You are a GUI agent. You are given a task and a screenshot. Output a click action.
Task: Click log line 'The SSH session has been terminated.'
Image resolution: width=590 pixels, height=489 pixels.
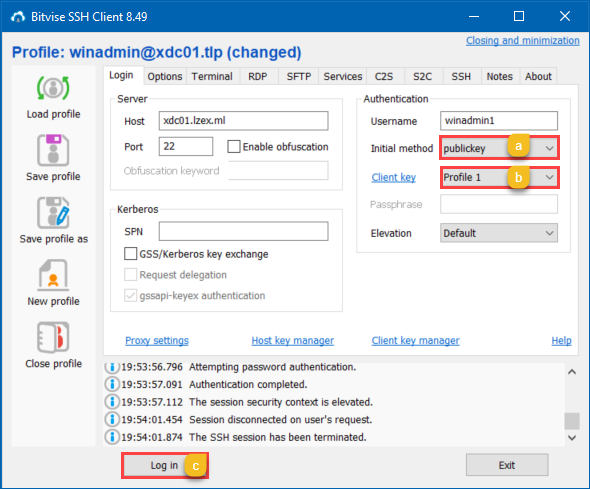tap(278, 437)
